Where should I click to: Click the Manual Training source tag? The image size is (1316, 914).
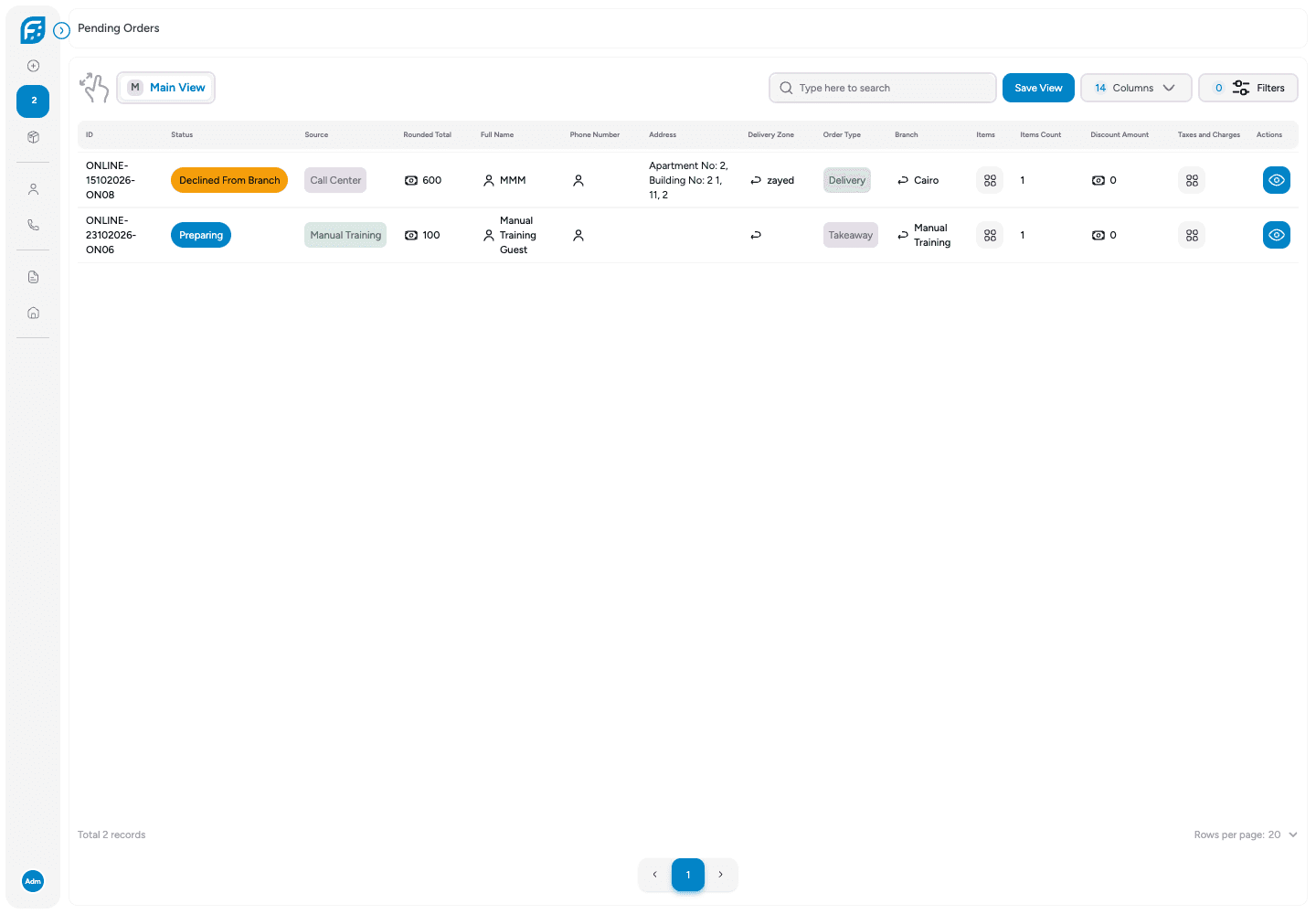(345, 235)
